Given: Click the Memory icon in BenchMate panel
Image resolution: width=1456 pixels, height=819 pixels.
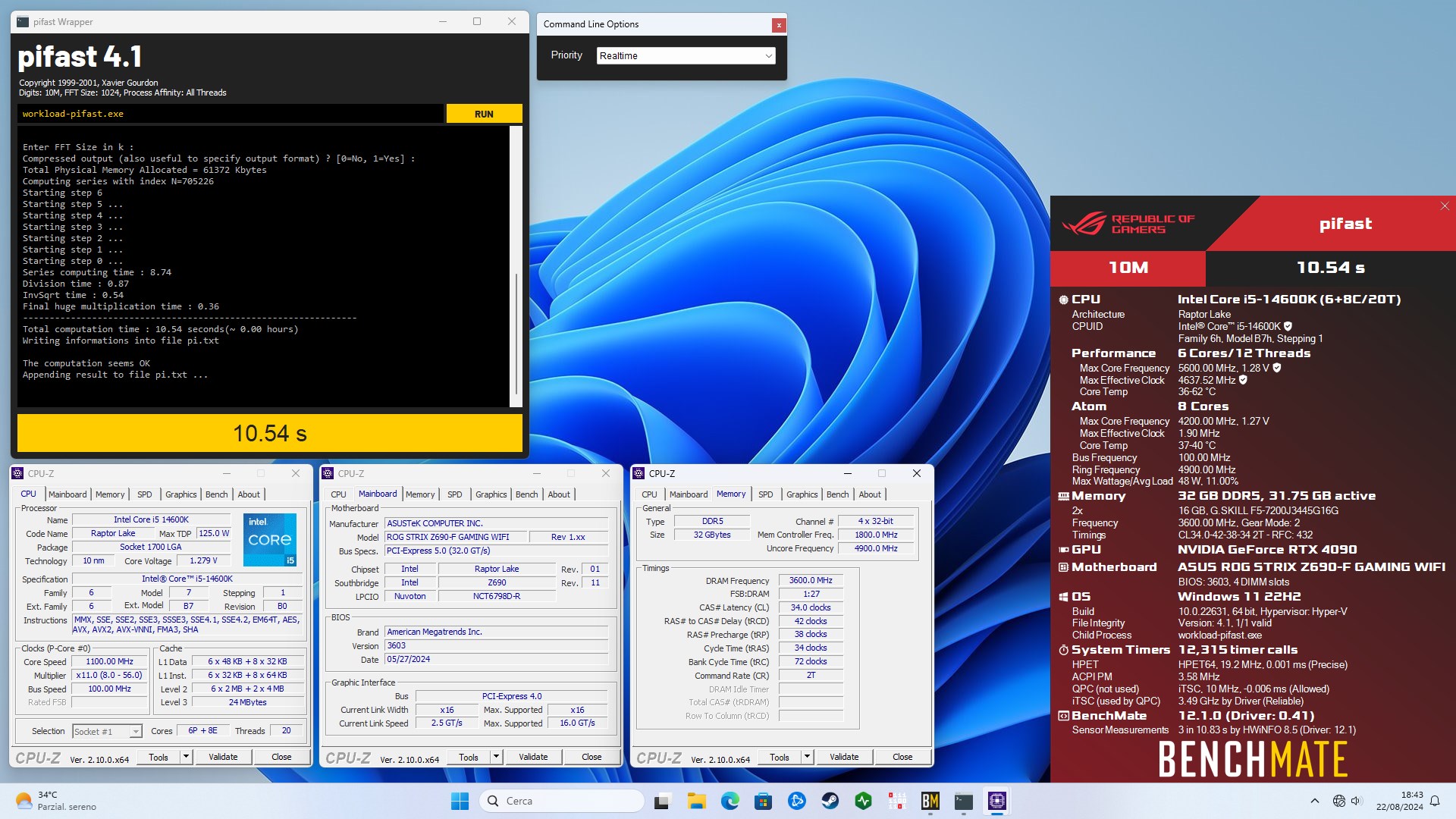Looking at the screenshot, I should (x=1063, y=496).
